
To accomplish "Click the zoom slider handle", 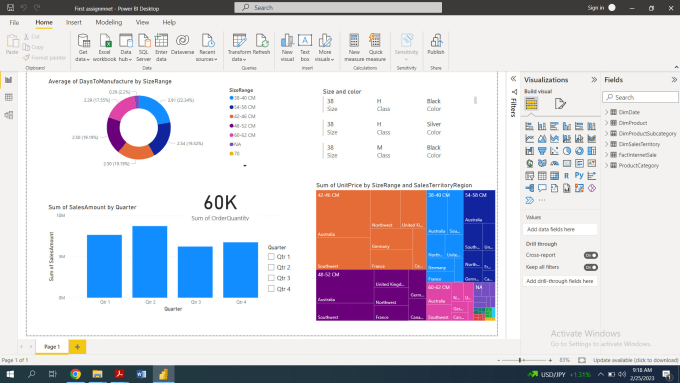I will coord(520,360).
